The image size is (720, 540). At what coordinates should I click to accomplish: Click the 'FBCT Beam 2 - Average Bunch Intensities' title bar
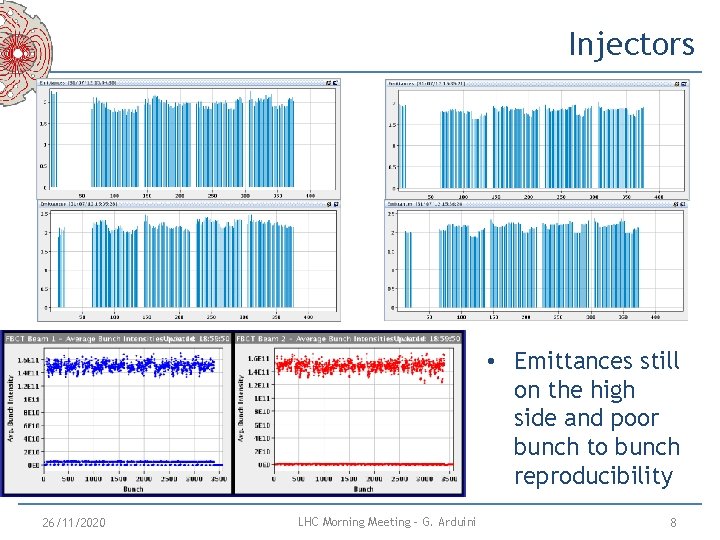click(x=348, y=339)
